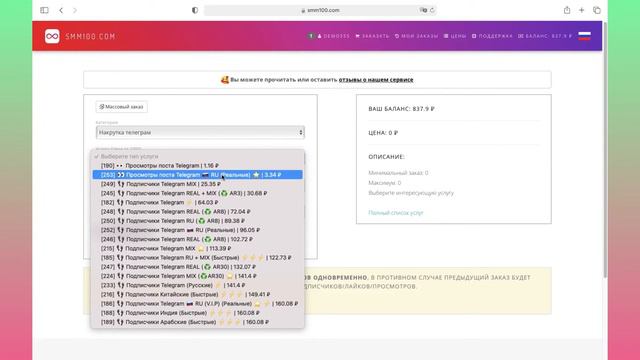Open the Цены page
This screenshot has width=640, height=360.
455,36
